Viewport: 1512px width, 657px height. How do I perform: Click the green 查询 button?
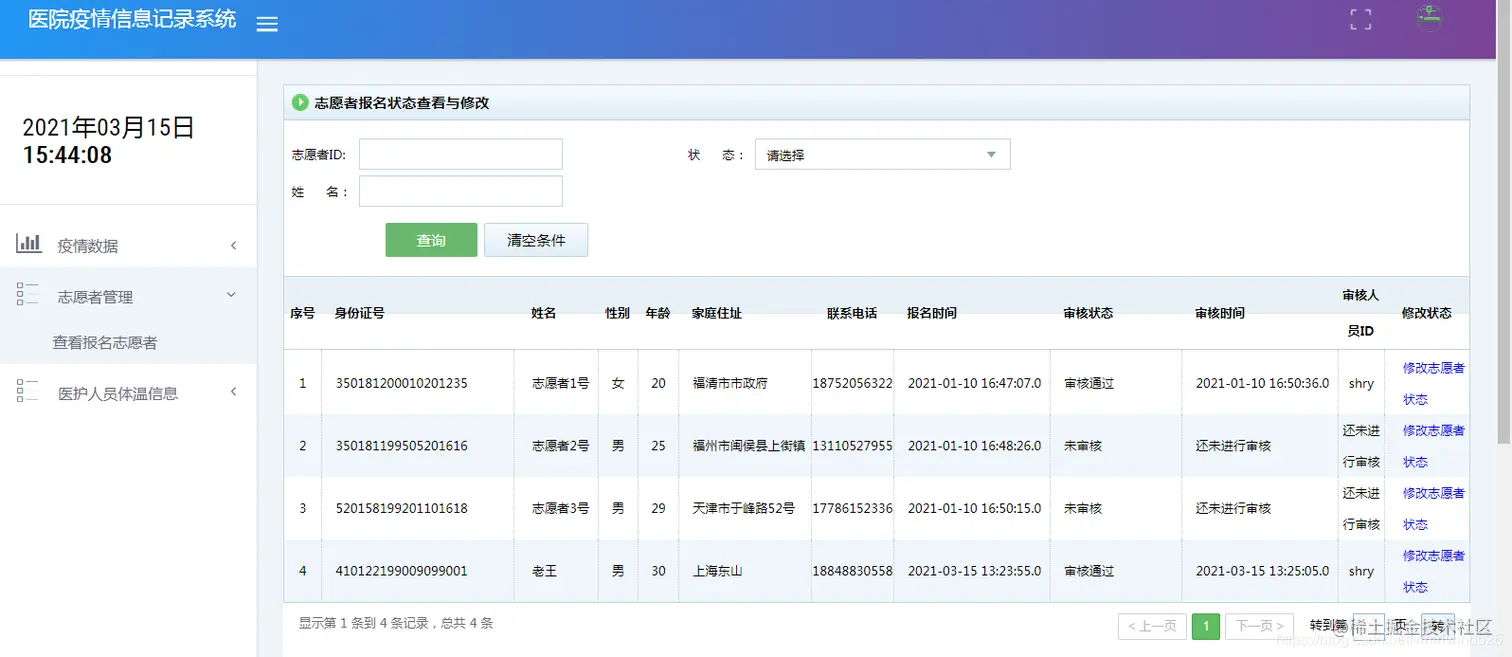click(x=431, y=240)
